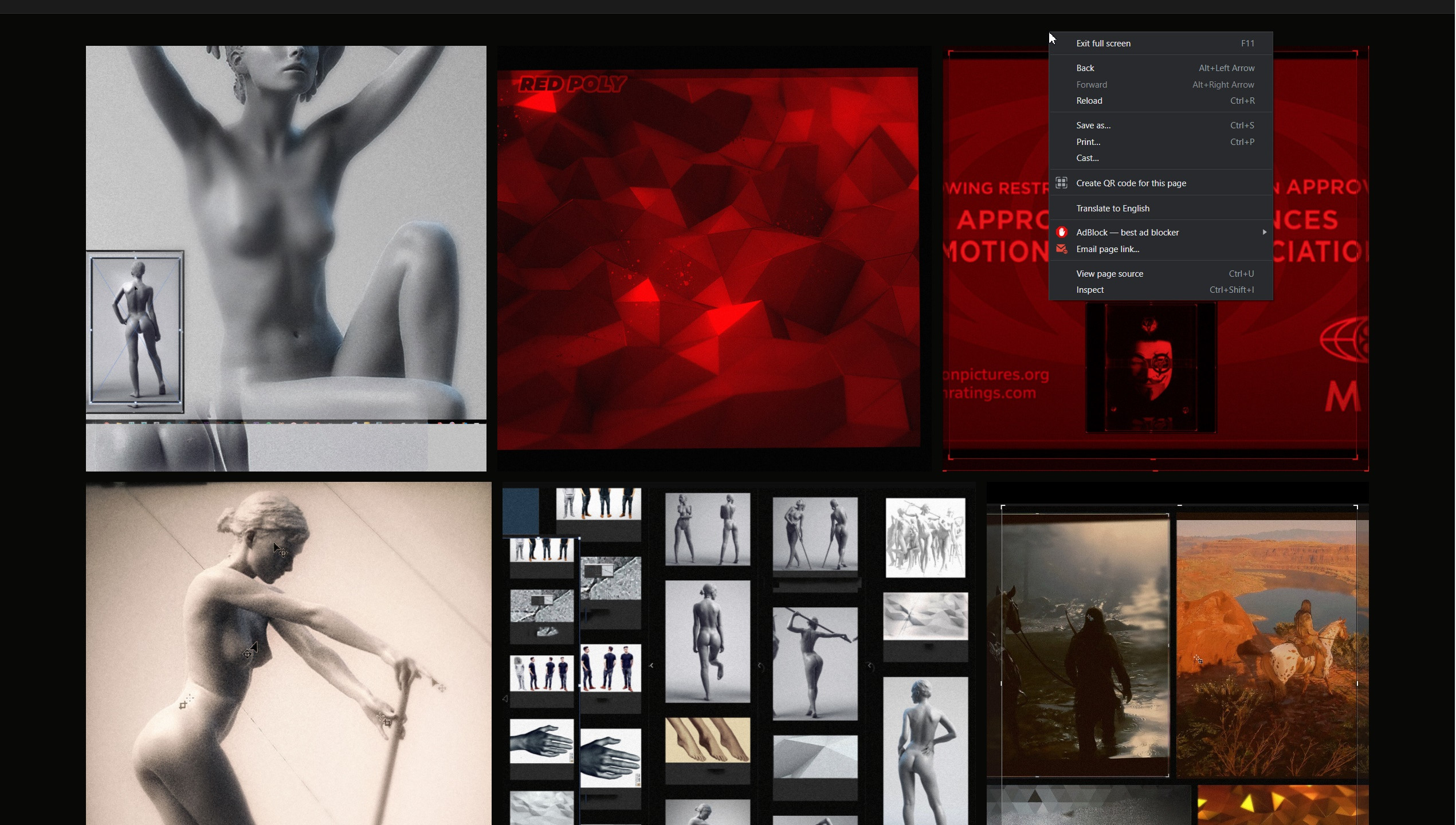Open the statue hand on hip thumbnail
The image size is (1456, 825).
pos(925,751)
